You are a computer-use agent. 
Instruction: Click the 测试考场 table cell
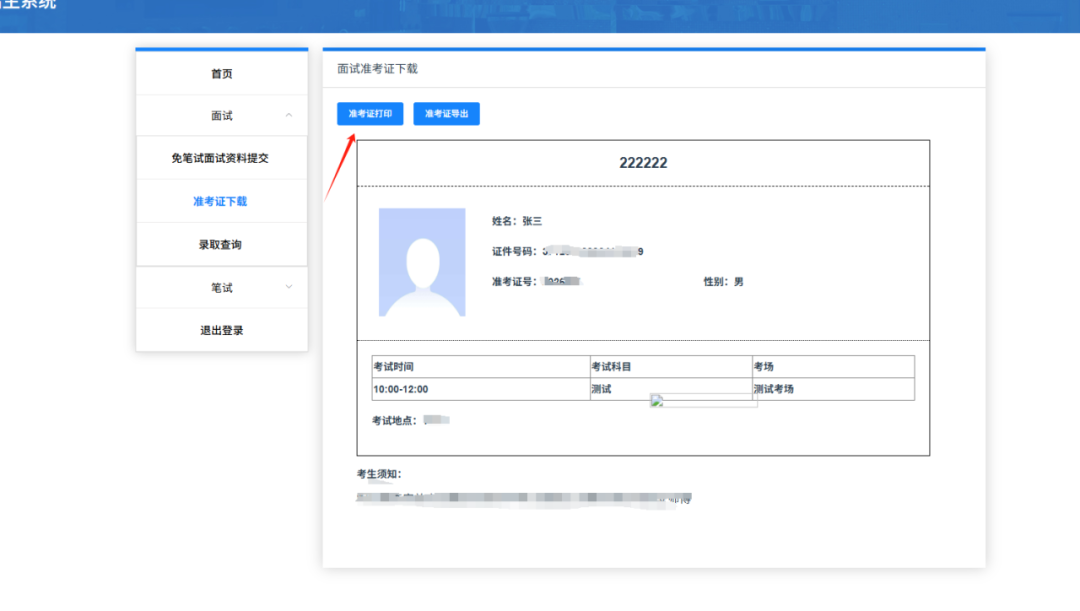point(773,389)
